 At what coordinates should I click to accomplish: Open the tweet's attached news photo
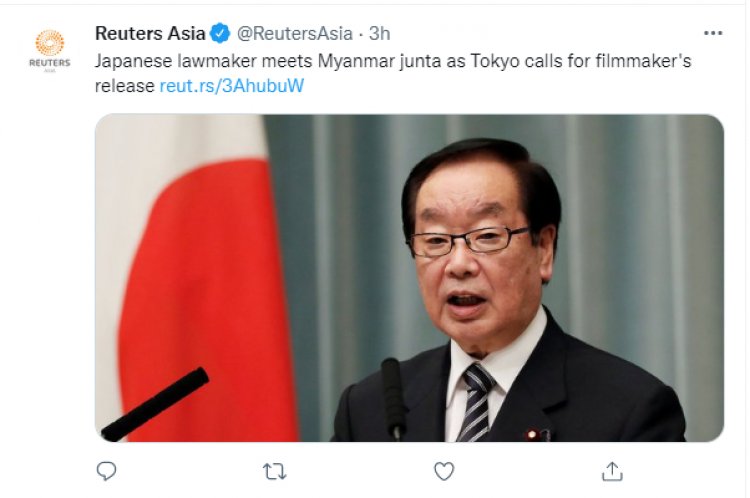409,278
